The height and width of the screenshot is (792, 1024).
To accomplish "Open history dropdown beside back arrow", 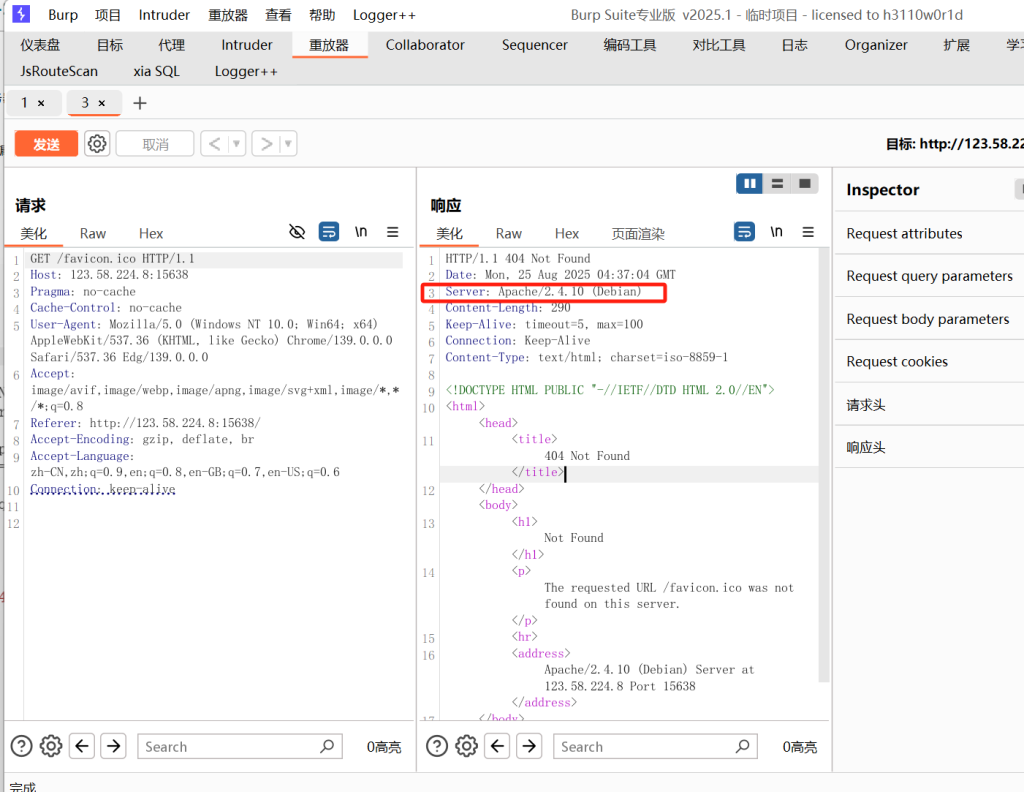I will point(236,144).
